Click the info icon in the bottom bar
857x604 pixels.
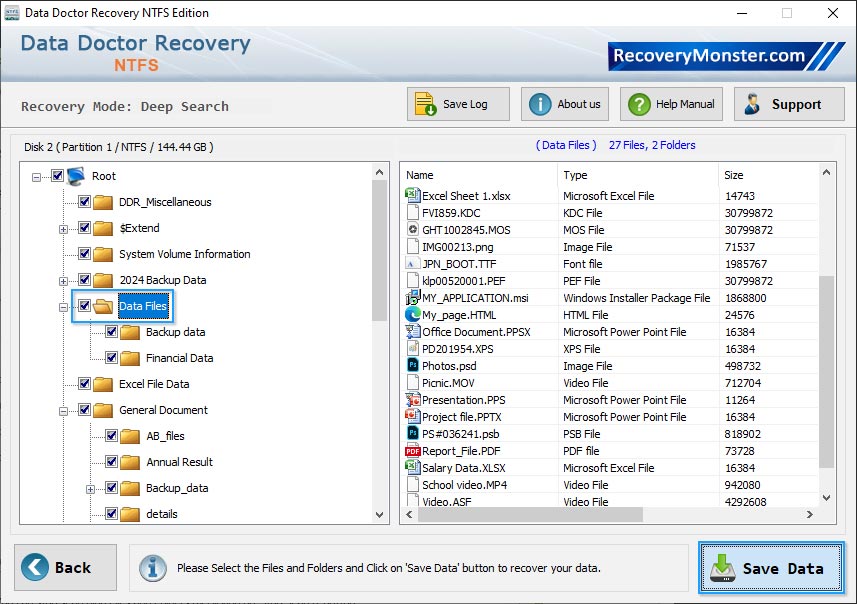click(x=152, y=569)
